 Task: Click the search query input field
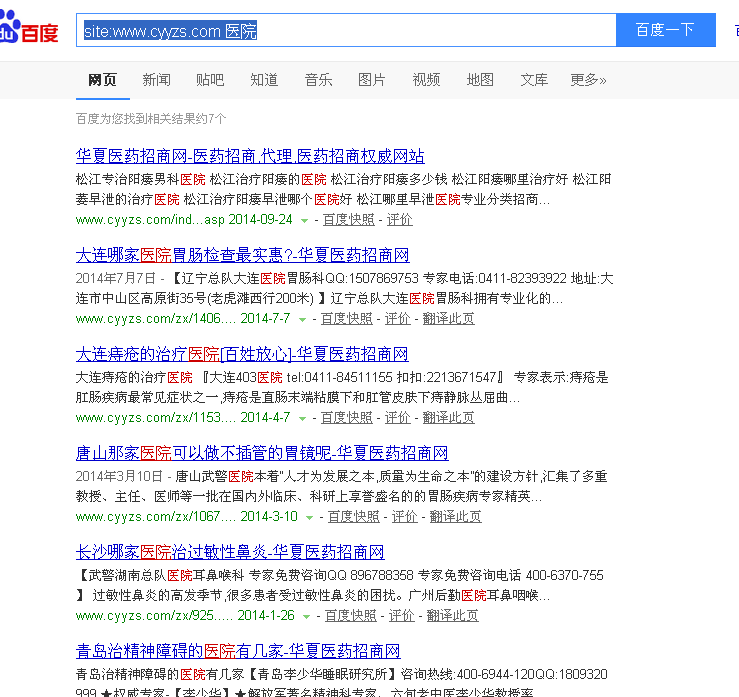pyautogui.click(x=346, y=30)
